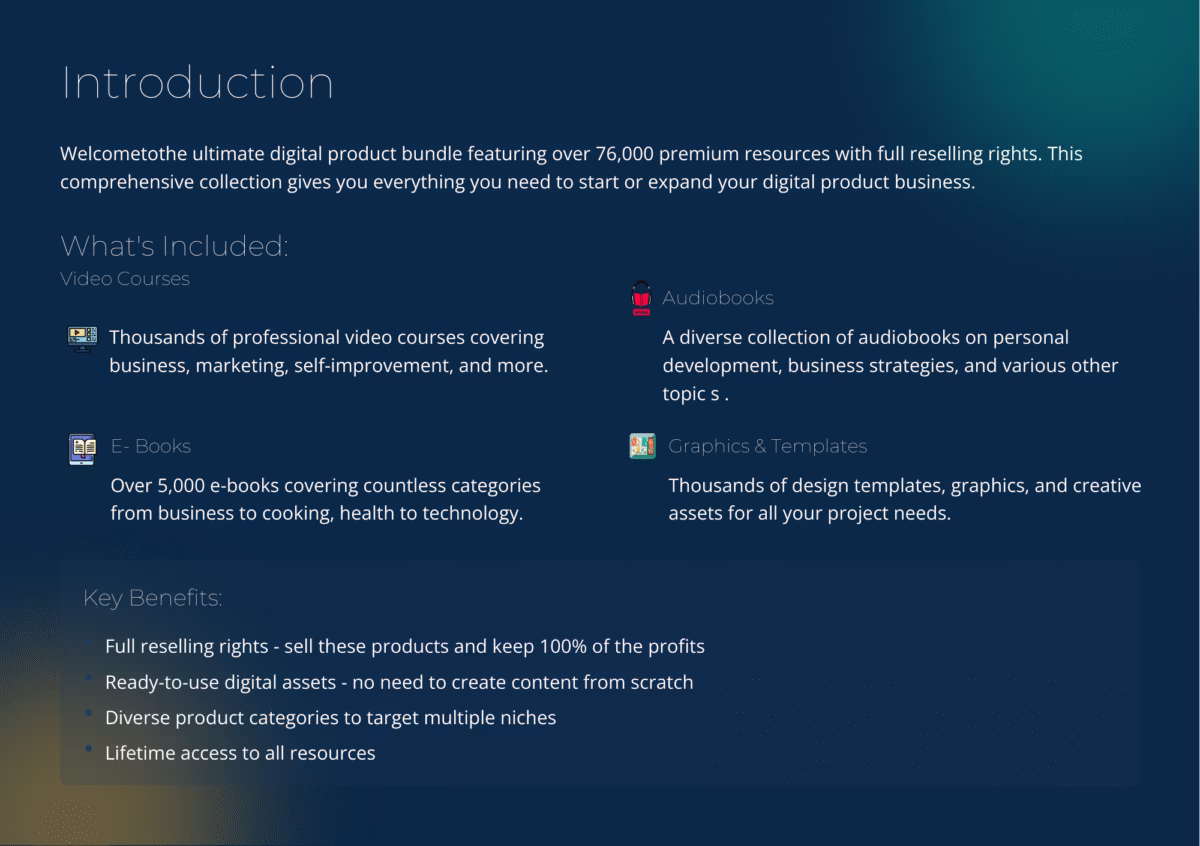The width and height of the screenshot is (1200, 846).
Task: Select the What's Included heading
Action: point(174,246)
